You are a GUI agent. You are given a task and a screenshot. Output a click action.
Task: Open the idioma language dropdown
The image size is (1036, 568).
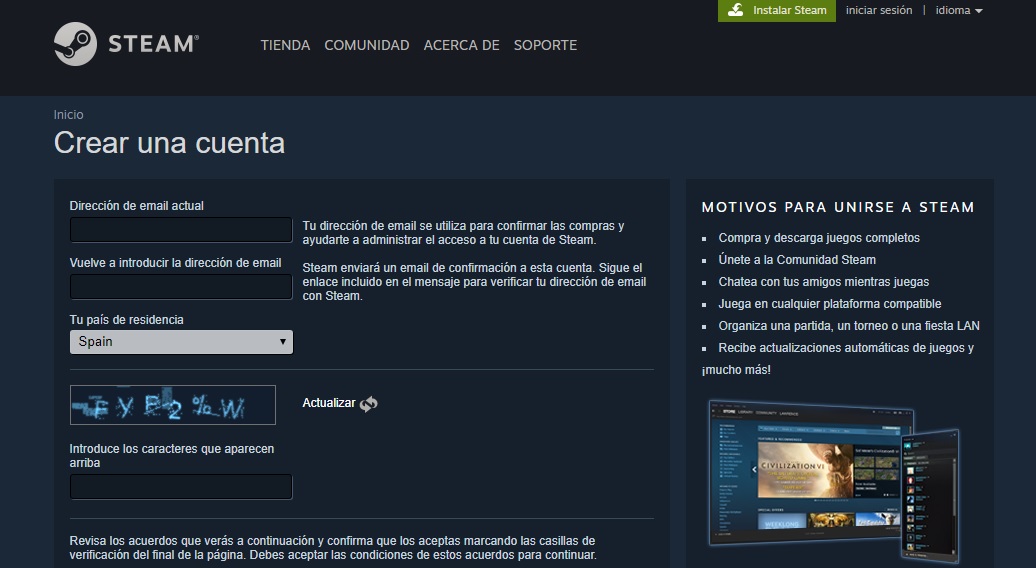click(959, 11)
